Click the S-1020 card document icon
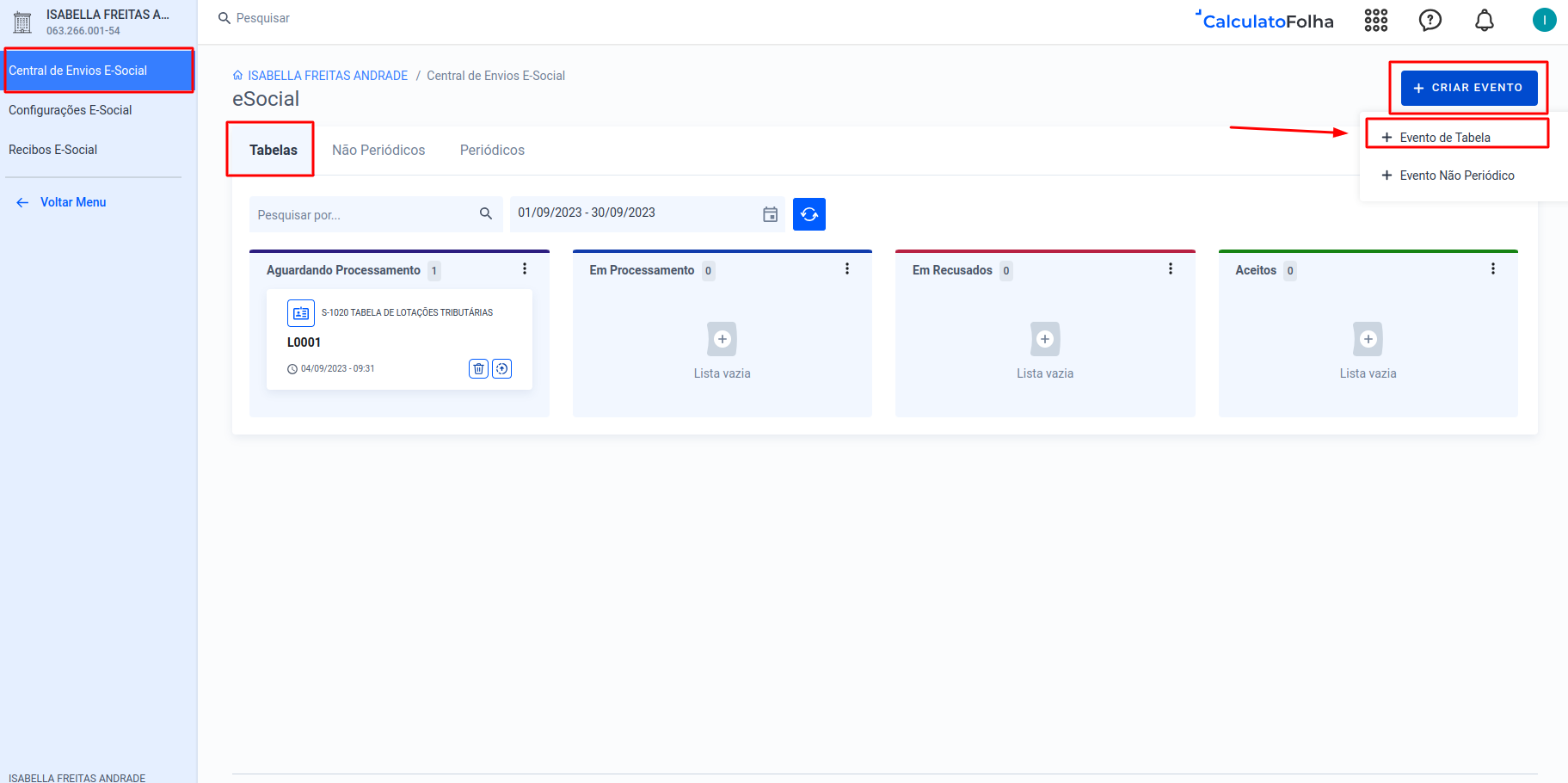 click(x=301, y=313)
